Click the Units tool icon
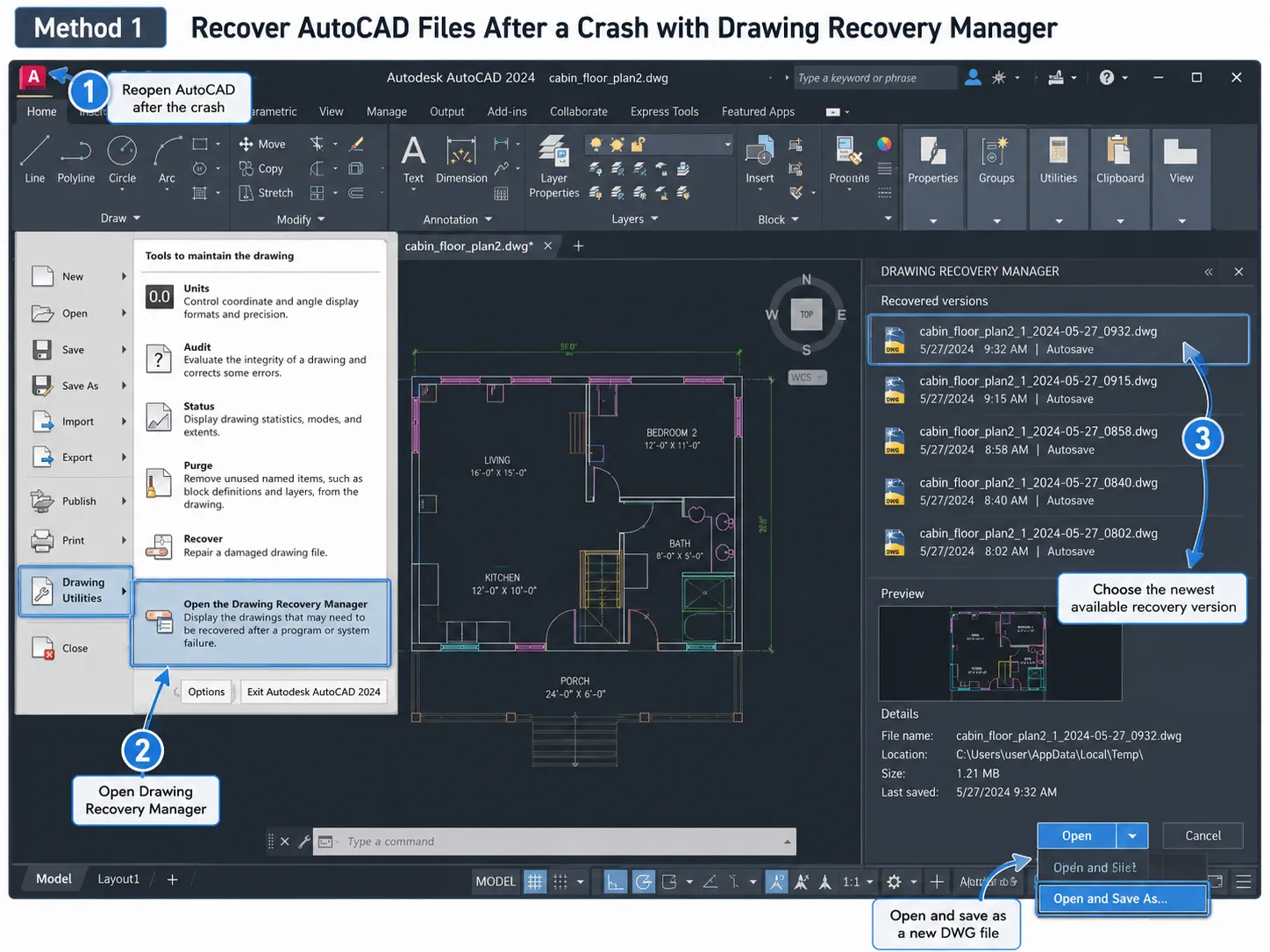 (159, 297)
